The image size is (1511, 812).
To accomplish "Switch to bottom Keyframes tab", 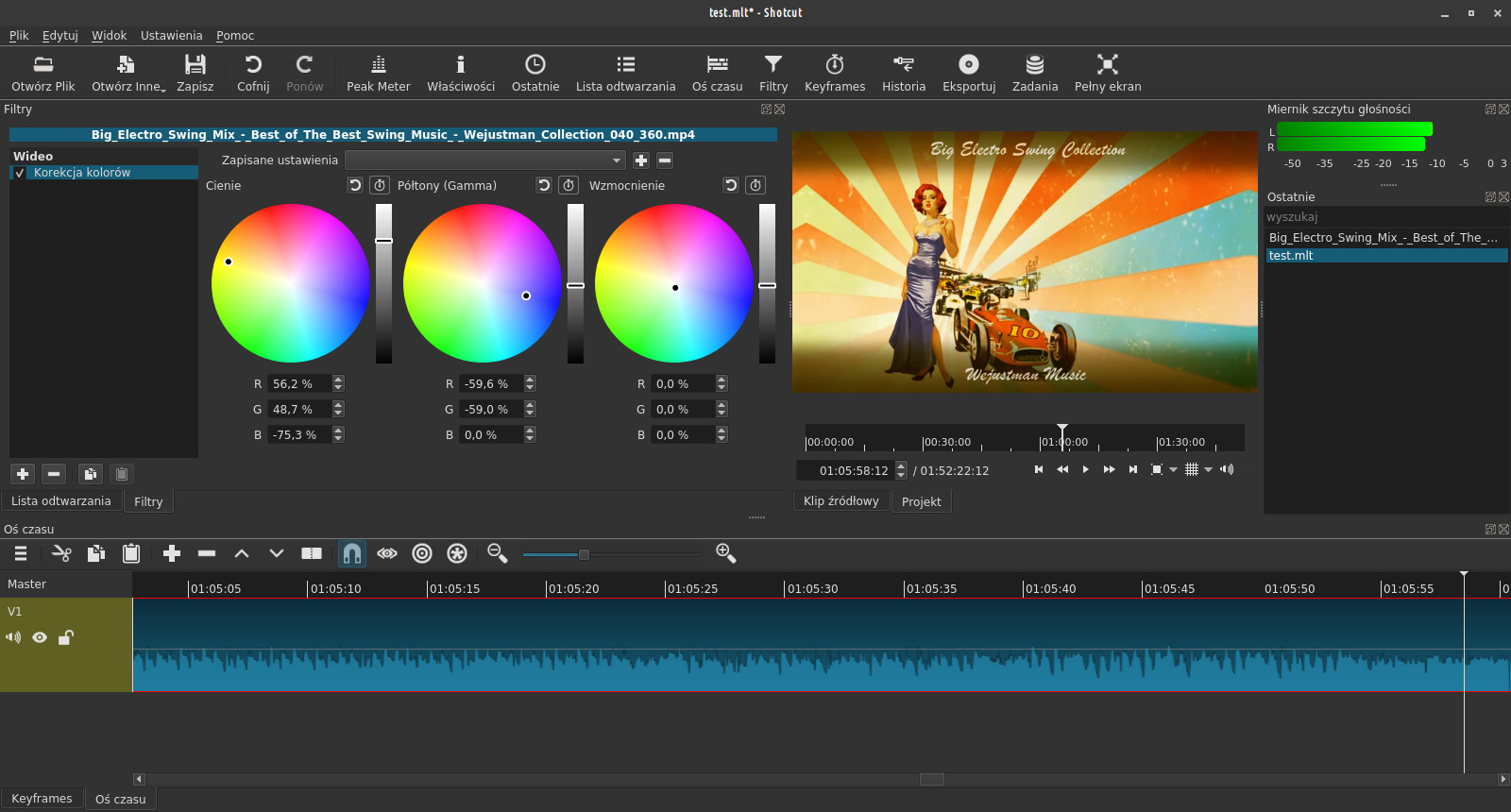I will (42, 799).
